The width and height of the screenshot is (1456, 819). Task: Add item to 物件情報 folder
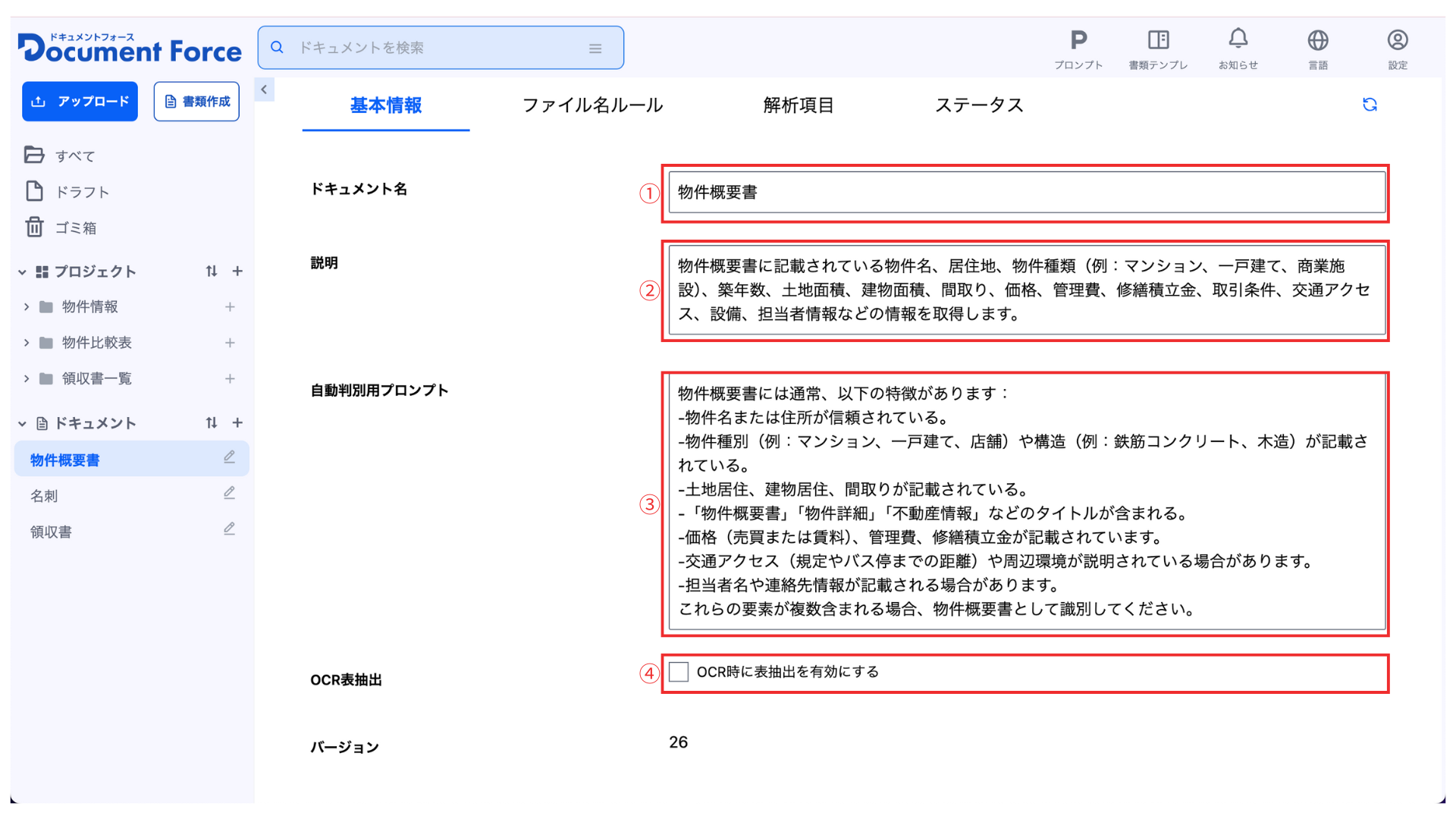[230, 306]
